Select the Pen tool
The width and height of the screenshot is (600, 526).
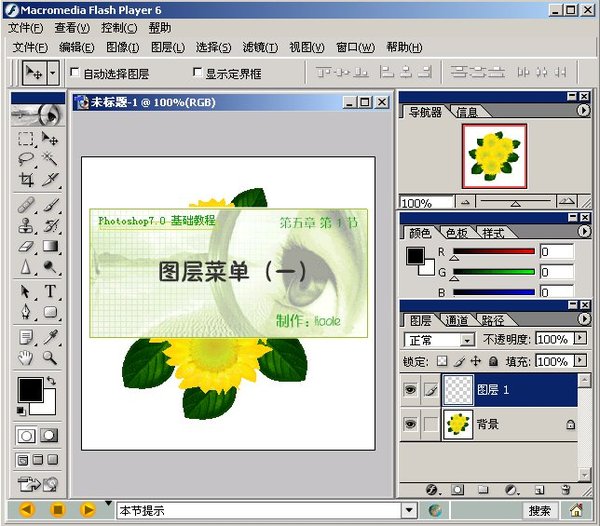[x=26, y=312]
